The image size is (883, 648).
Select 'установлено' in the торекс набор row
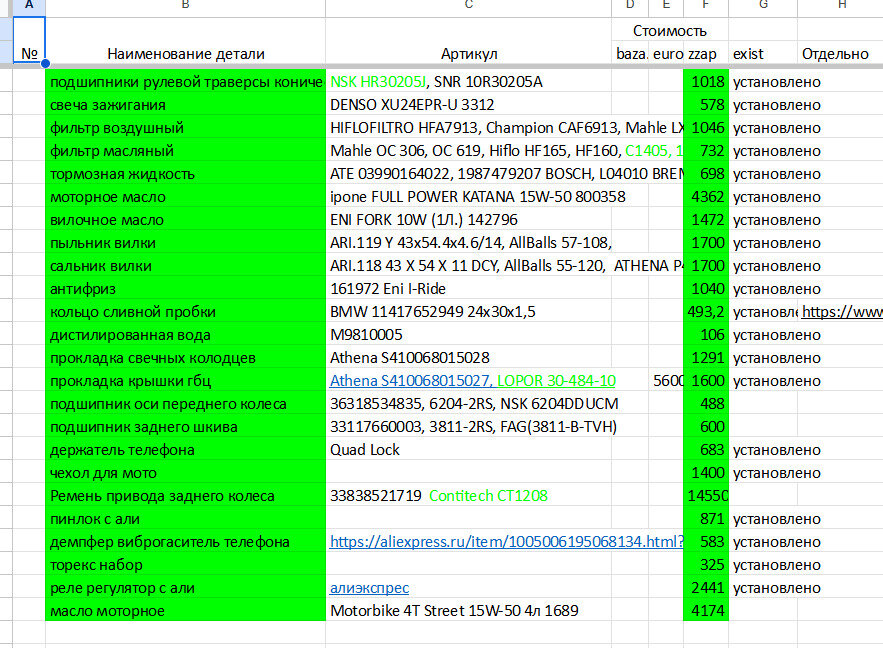762,565
